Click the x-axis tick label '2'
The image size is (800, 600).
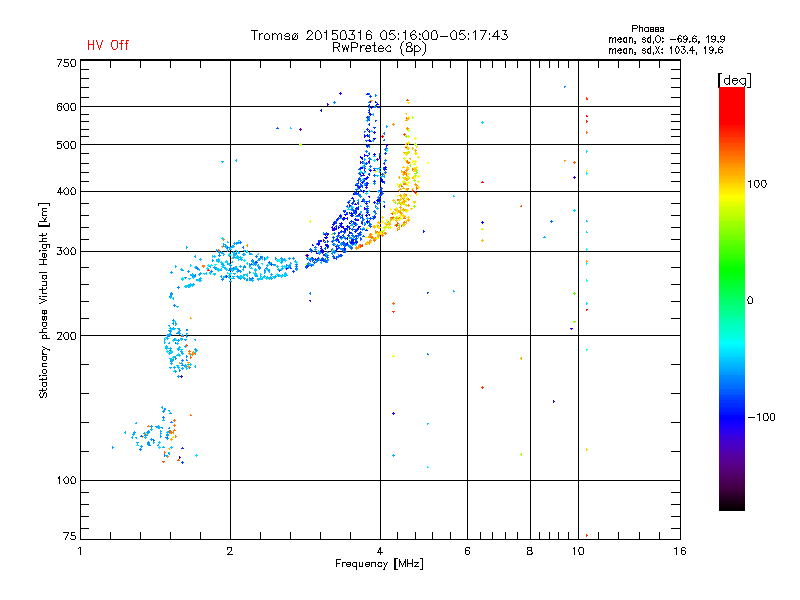pos(230,551)
